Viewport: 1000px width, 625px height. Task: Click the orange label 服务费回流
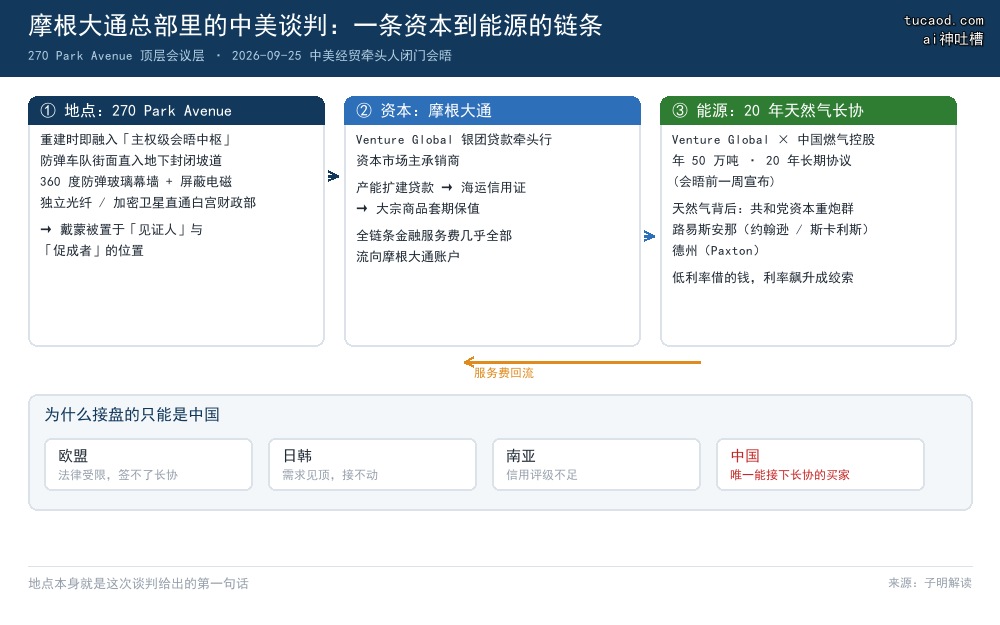(504, 373)
